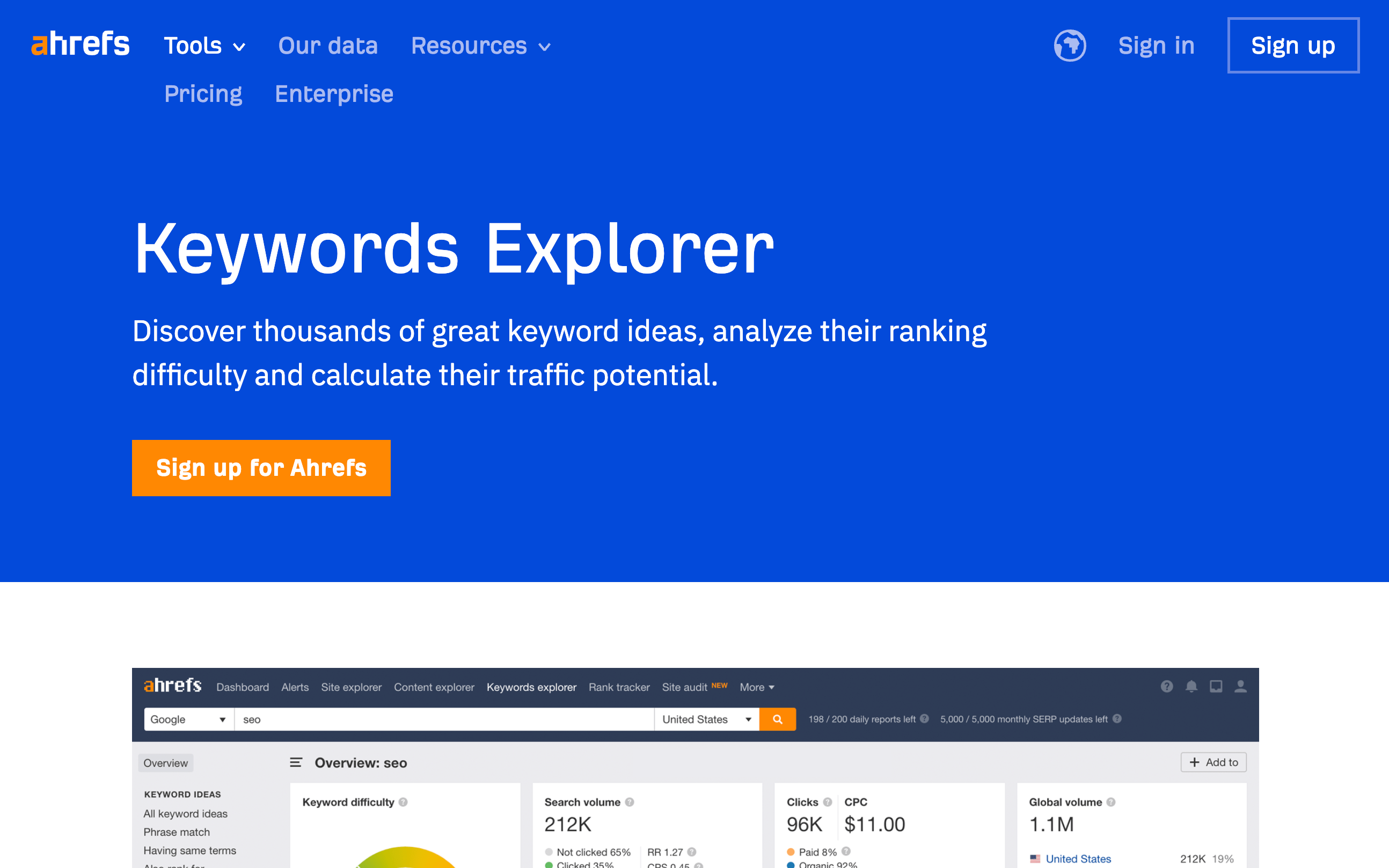Screen dimensions: 1389x868
Task: Click help icon beside daily reports left
Action: pyautogui.click(x=924, y=719)
